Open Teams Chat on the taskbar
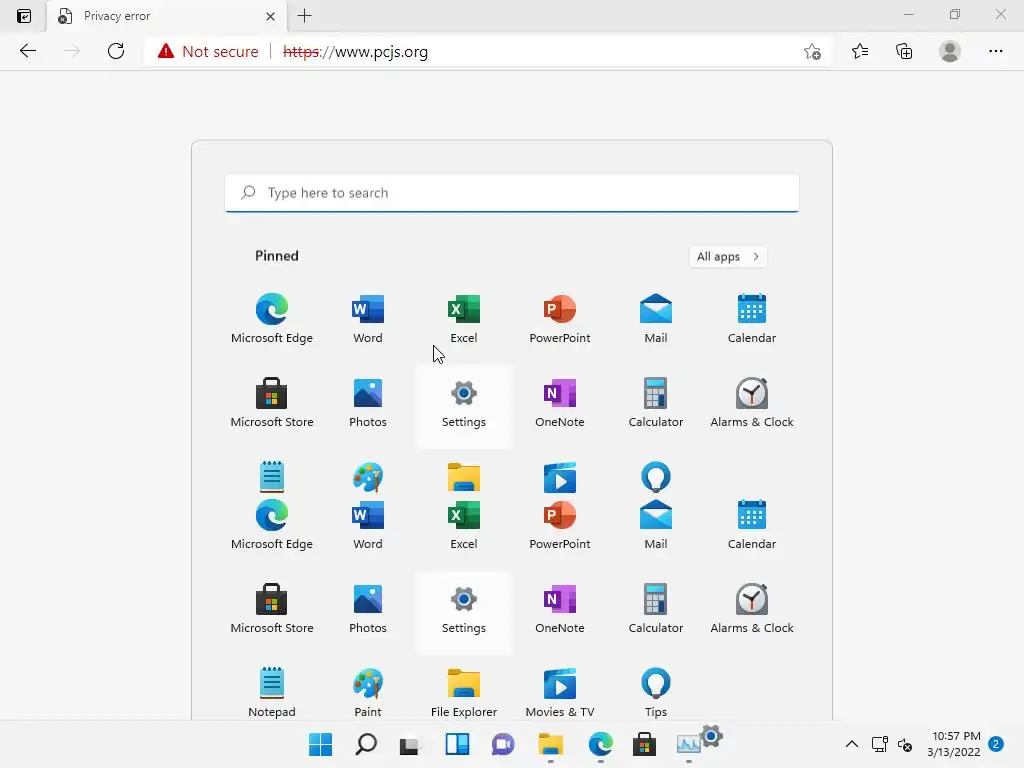 pyautogui.click(x=503, y=744)
